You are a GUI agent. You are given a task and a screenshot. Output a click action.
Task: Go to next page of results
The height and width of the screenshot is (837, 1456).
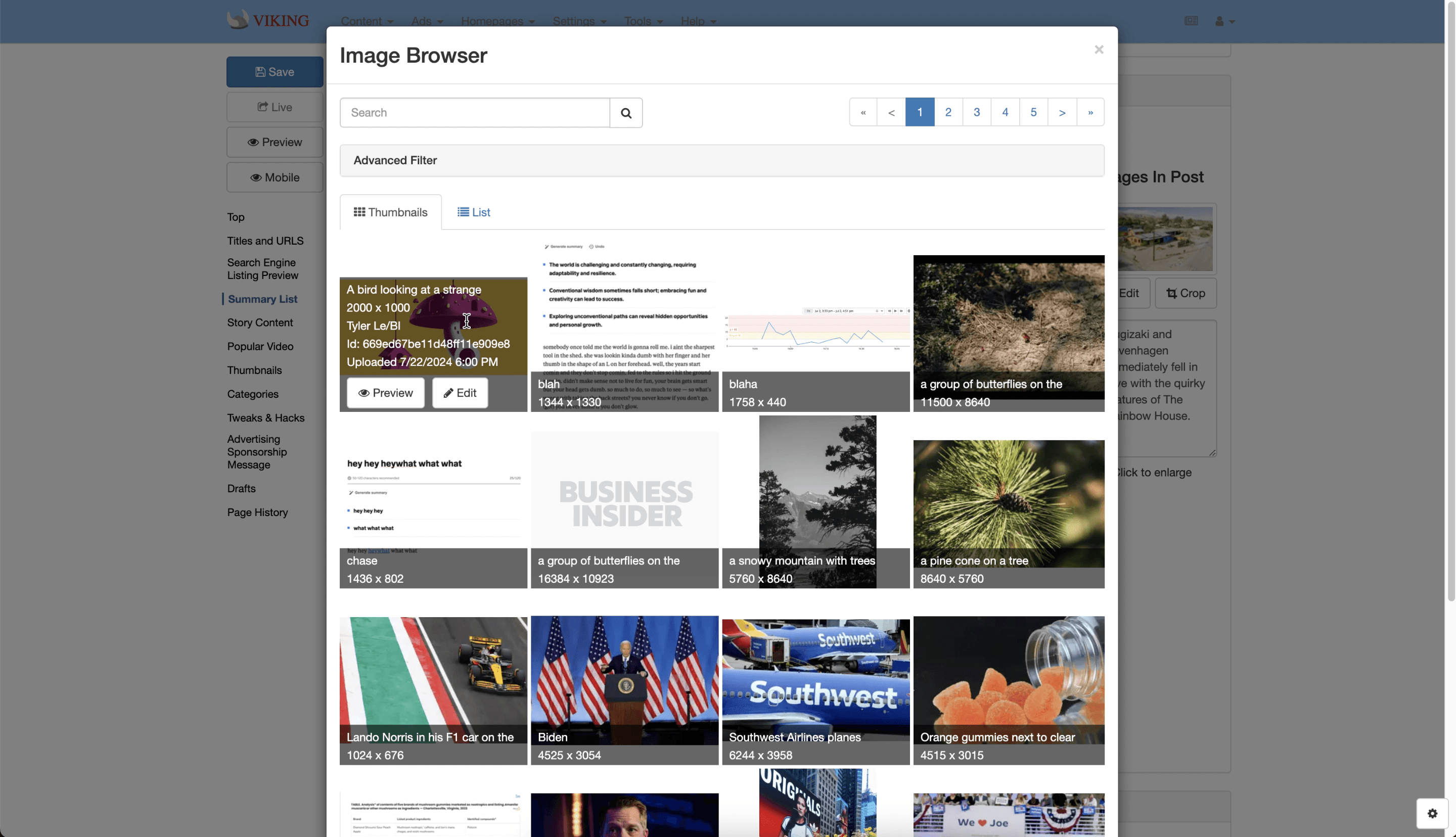(x=1062, y=112)
